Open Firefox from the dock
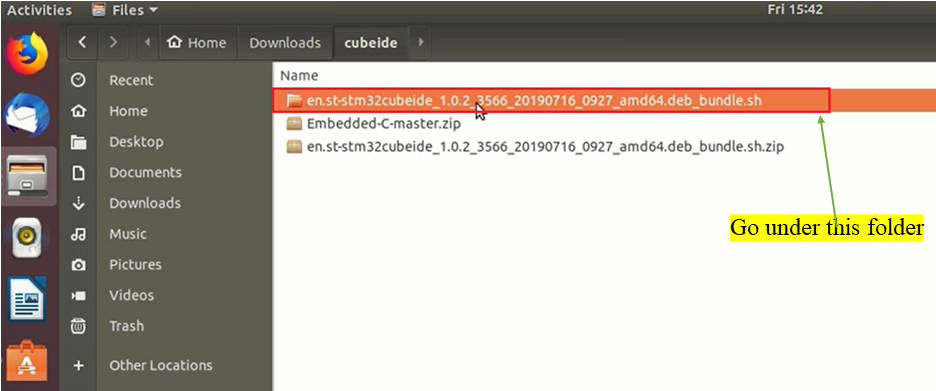Image resolution: width=936 pixels, height=391 pixels. tap(27, 53)
